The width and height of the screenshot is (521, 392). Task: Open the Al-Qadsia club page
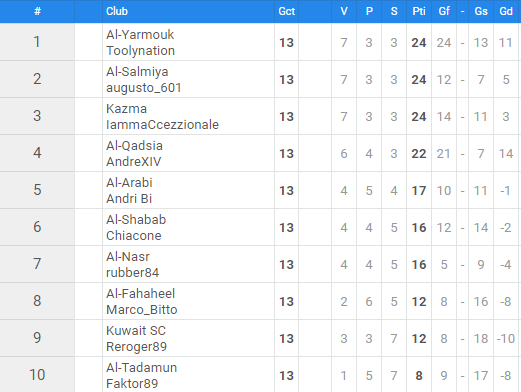tap(134, 146)
